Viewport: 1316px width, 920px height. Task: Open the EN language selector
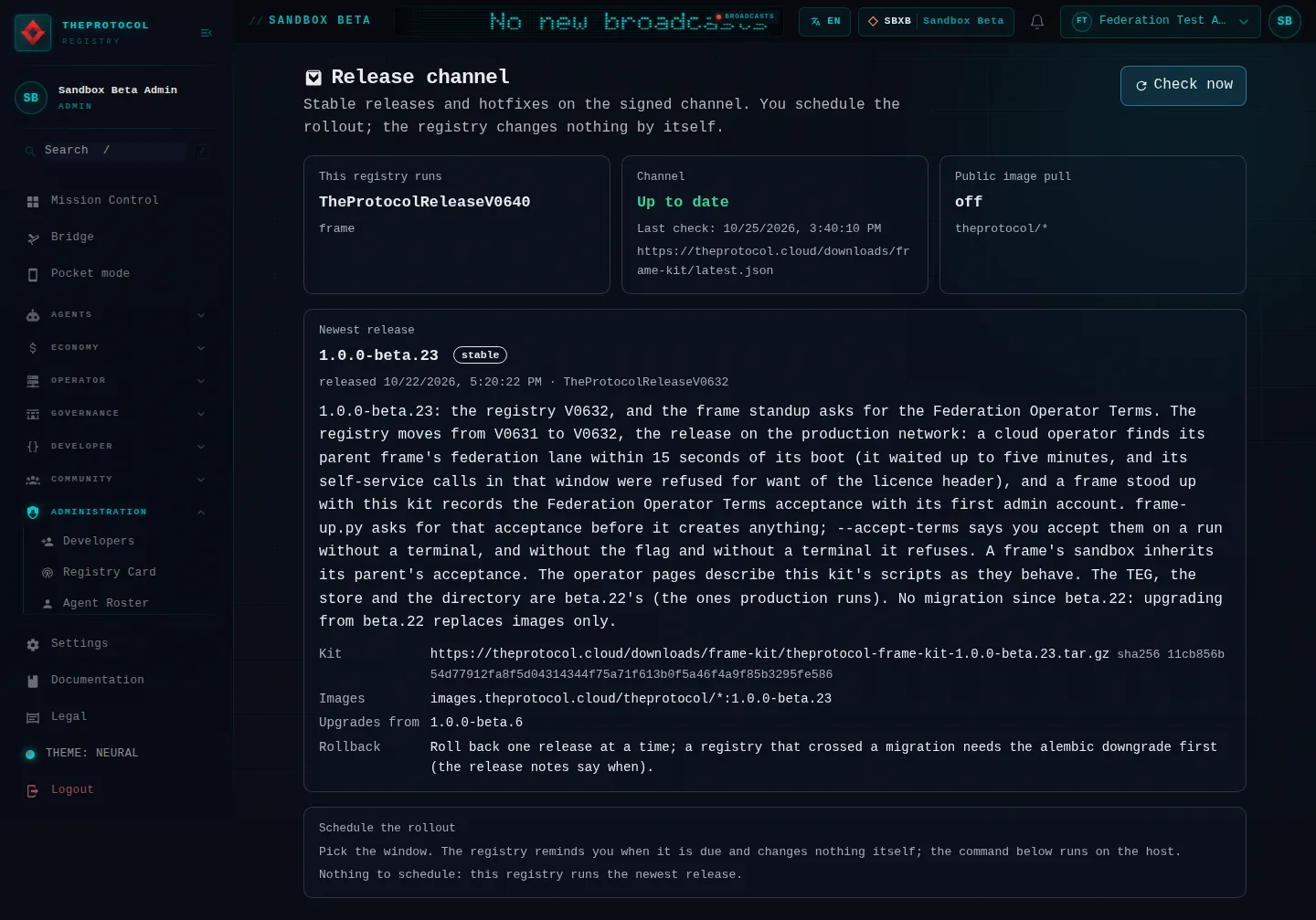[825, 21]
